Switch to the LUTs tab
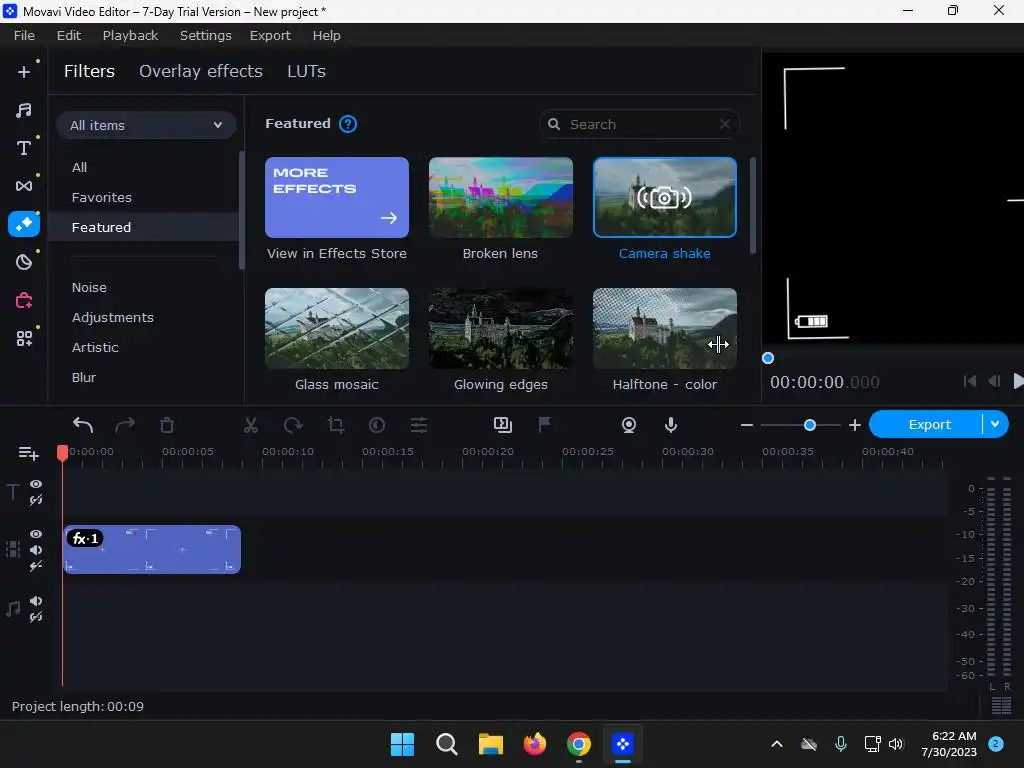This screenshot has width=1024, height=768. (306, 71)
